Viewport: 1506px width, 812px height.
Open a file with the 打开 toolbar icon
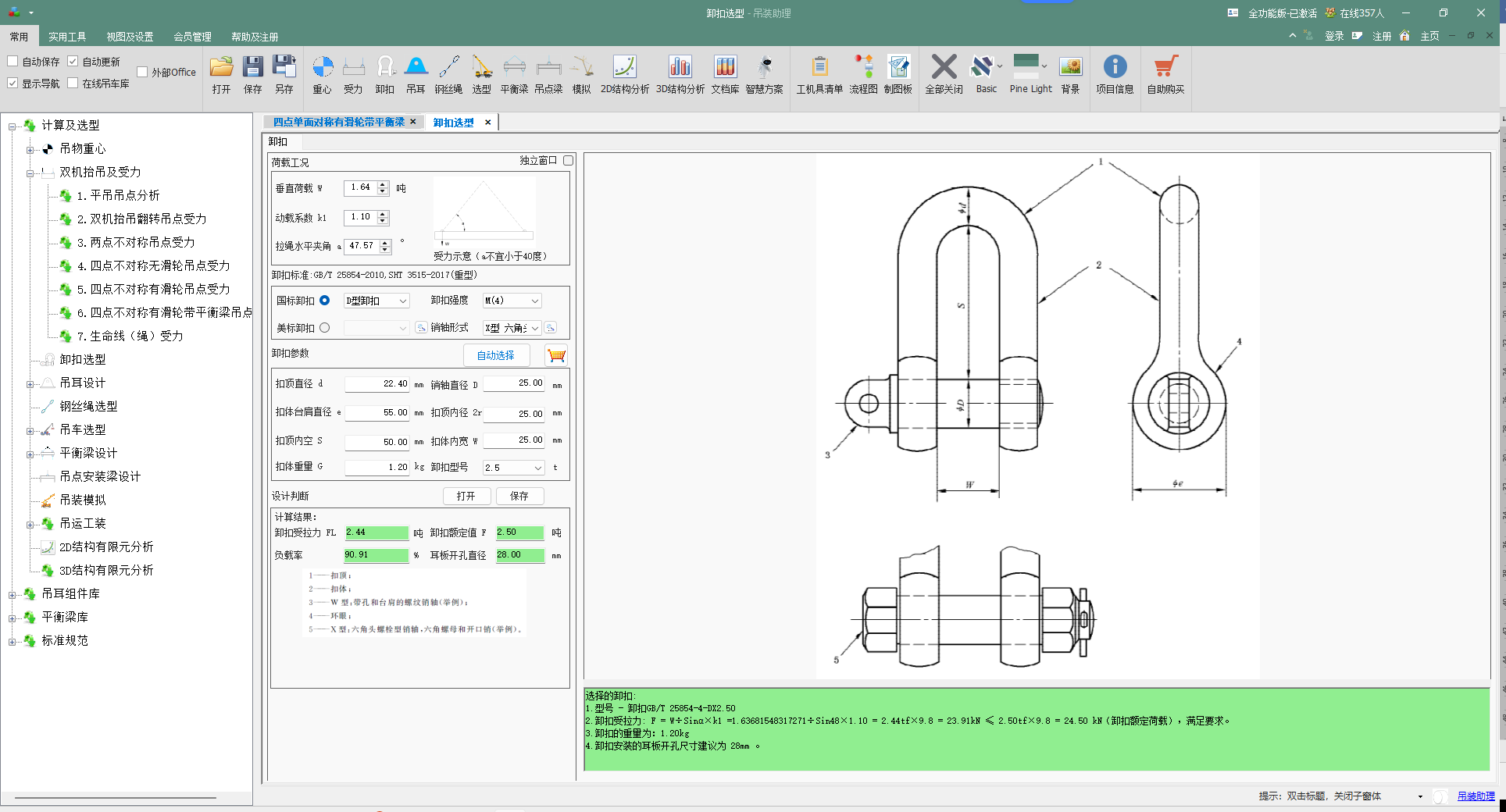click(222, 75)
